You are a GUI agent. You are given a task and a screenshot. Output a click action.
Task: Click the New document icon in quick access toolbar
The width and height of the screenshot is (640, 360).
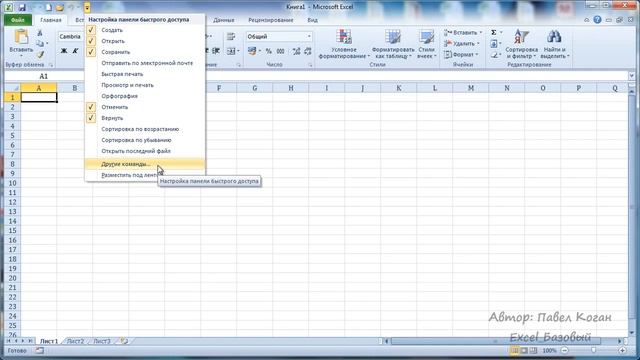(48, 7)
